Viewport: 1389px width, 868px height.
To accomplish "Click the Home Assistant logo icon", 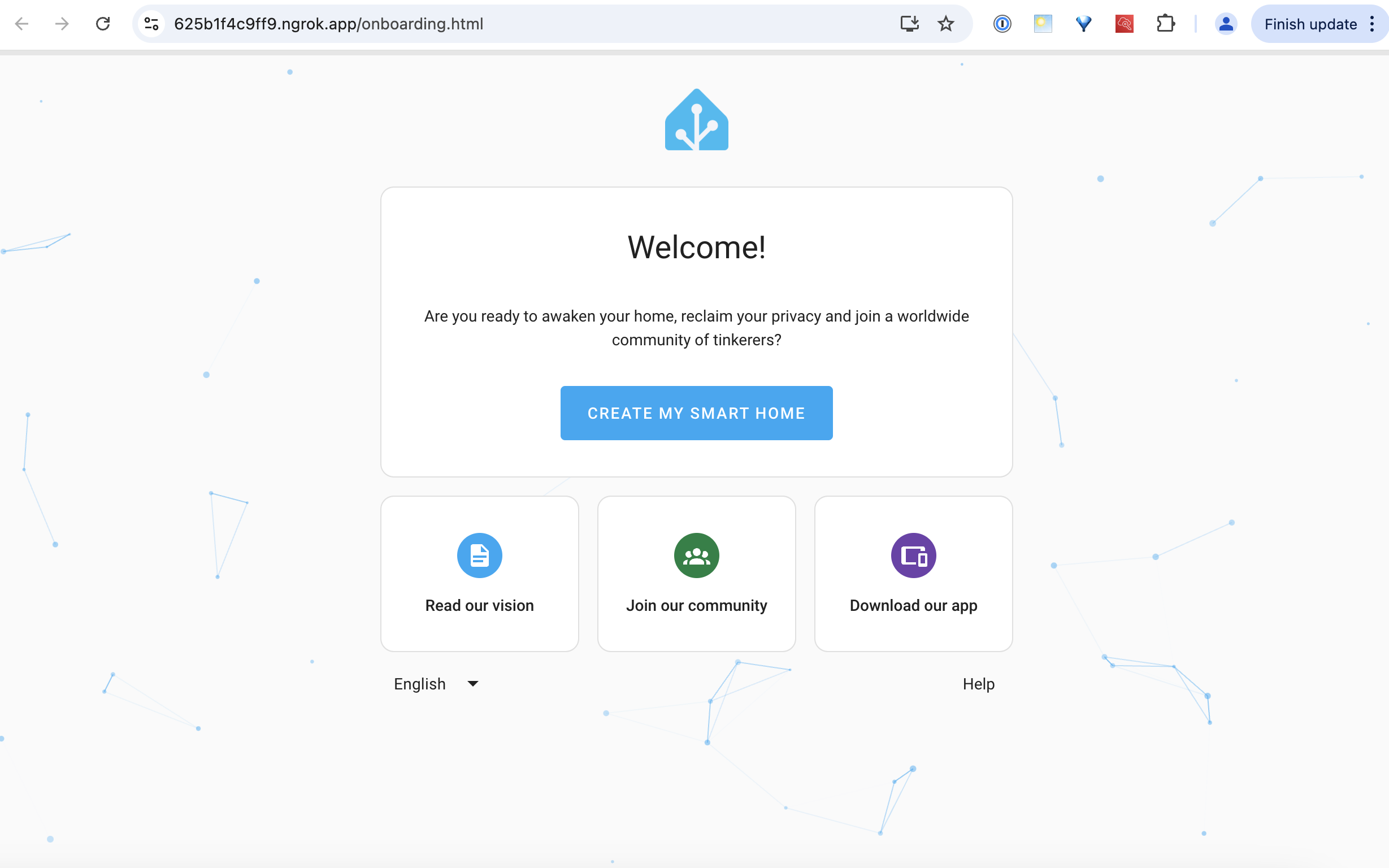I will tap(696, 120).
